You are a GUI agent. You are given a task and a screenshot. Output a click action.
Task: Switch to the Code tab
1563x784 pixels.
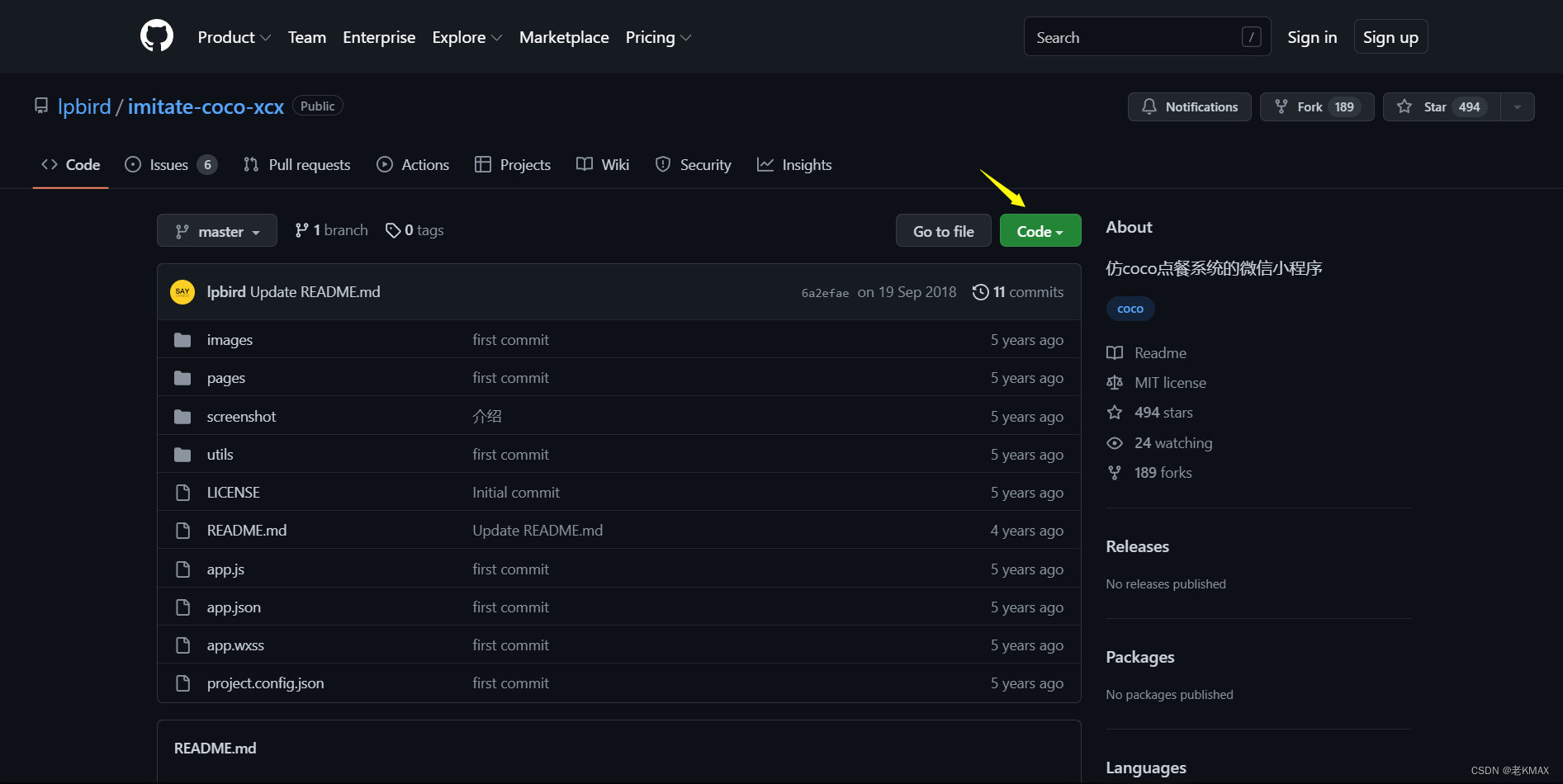pos(71,164)
